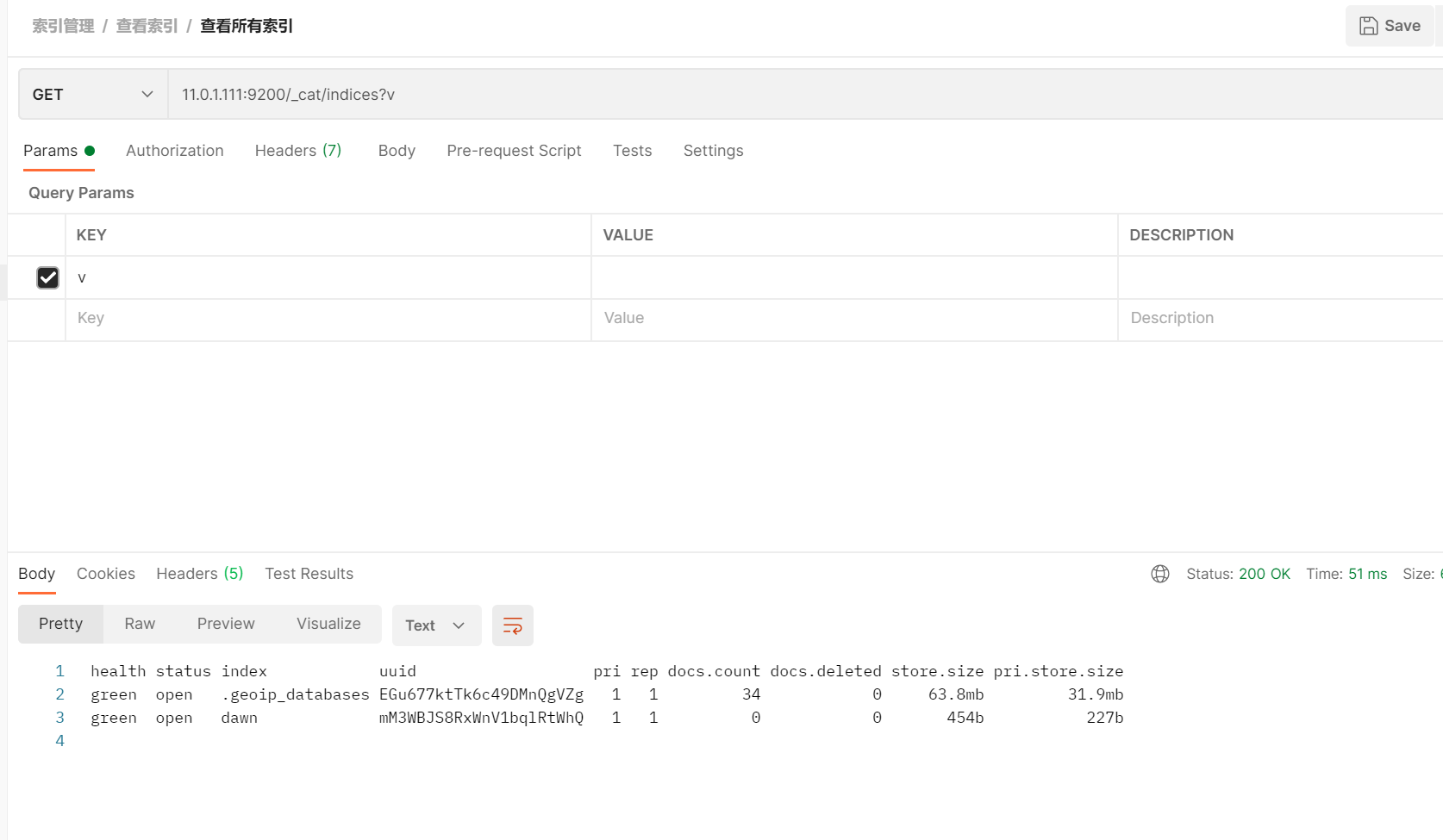Open the Settings tab
Viewport: 1443px width, 840px height.
pyautogui.click(x=713, y=151)
